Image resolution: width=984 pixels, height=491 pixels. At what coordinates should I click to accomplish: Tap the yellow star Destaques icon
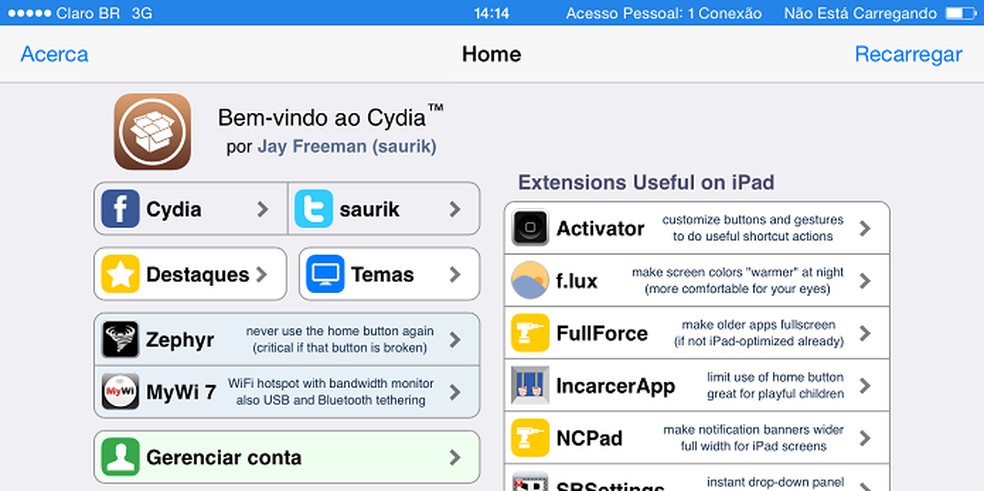[x=120, y=274]
